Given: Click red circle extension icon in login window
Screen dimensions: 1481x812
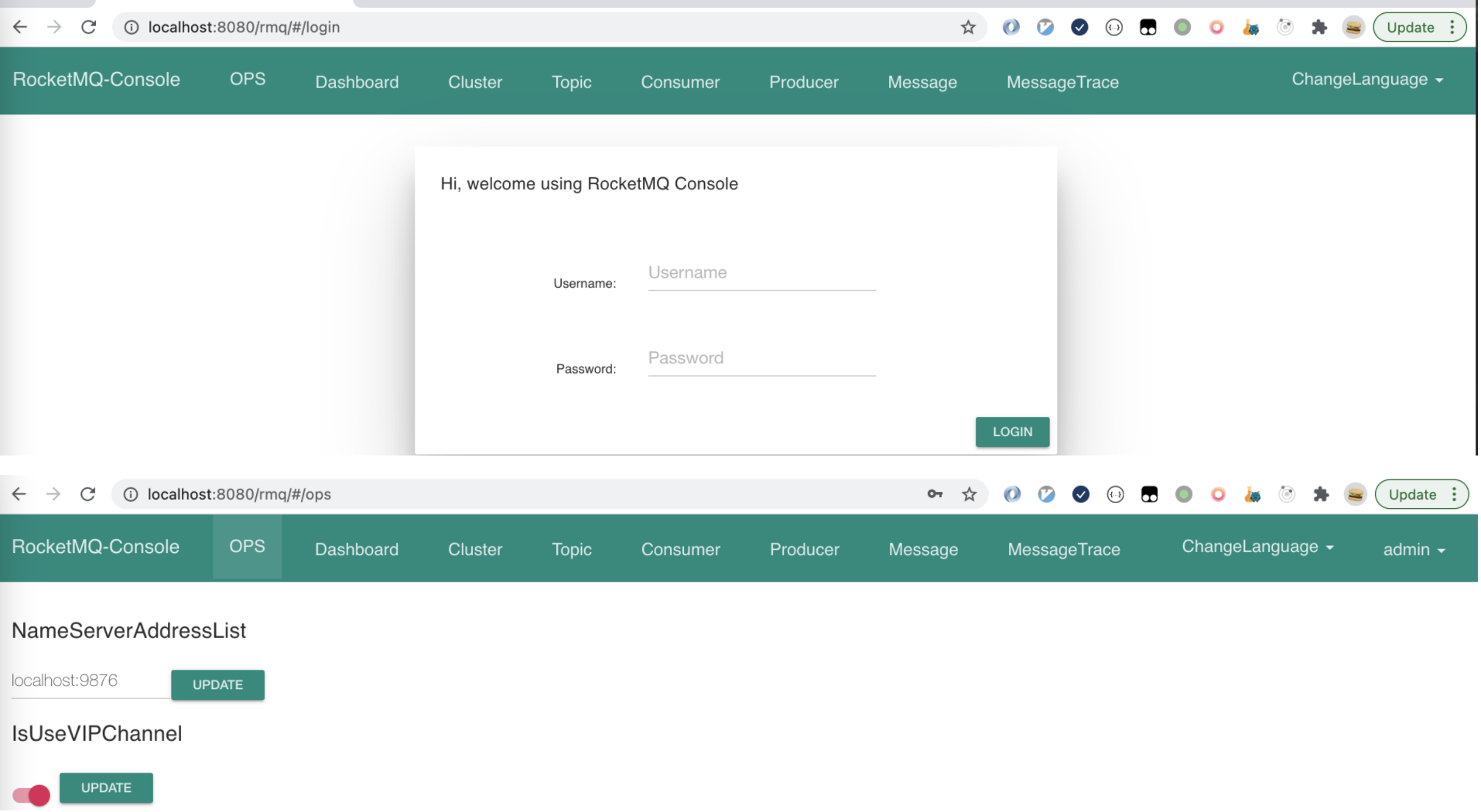Looking at the screenshot, I should tap(1217, 28).
